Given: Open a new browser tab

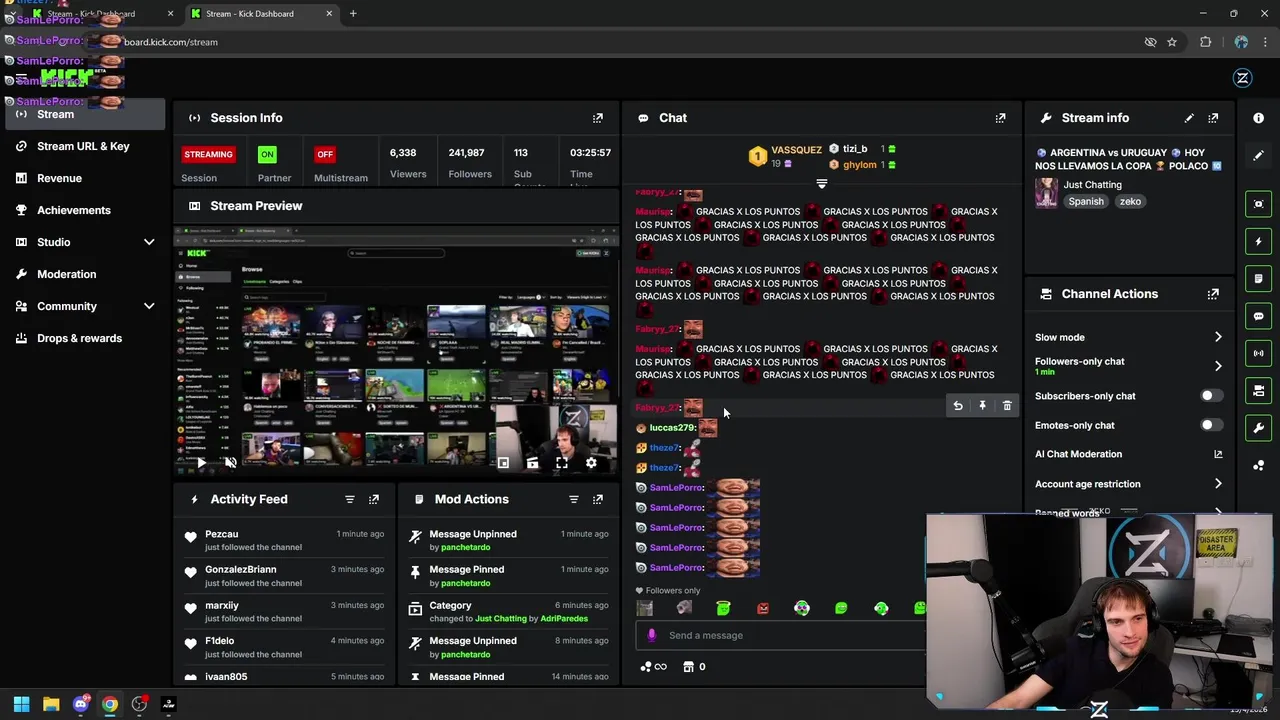Looking at the screenshot, I should coord(353,14).
